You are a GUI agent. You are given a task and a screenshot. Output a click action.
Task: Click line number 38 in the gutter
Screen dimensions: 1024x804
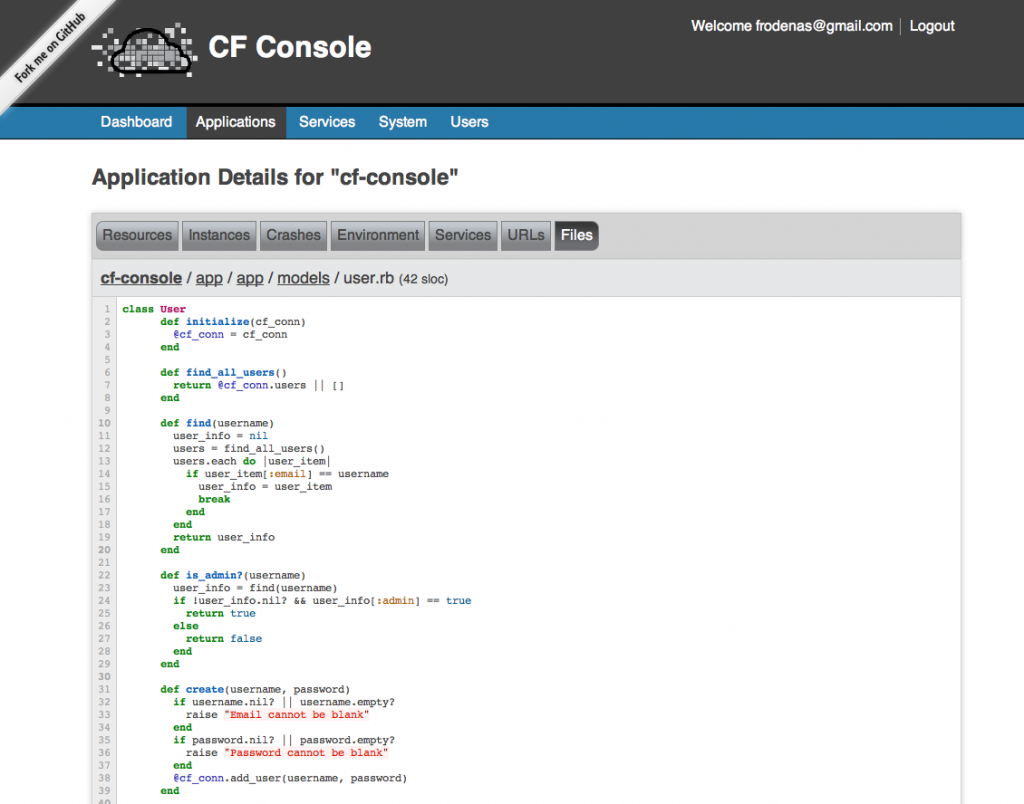[x=104, y=779]
